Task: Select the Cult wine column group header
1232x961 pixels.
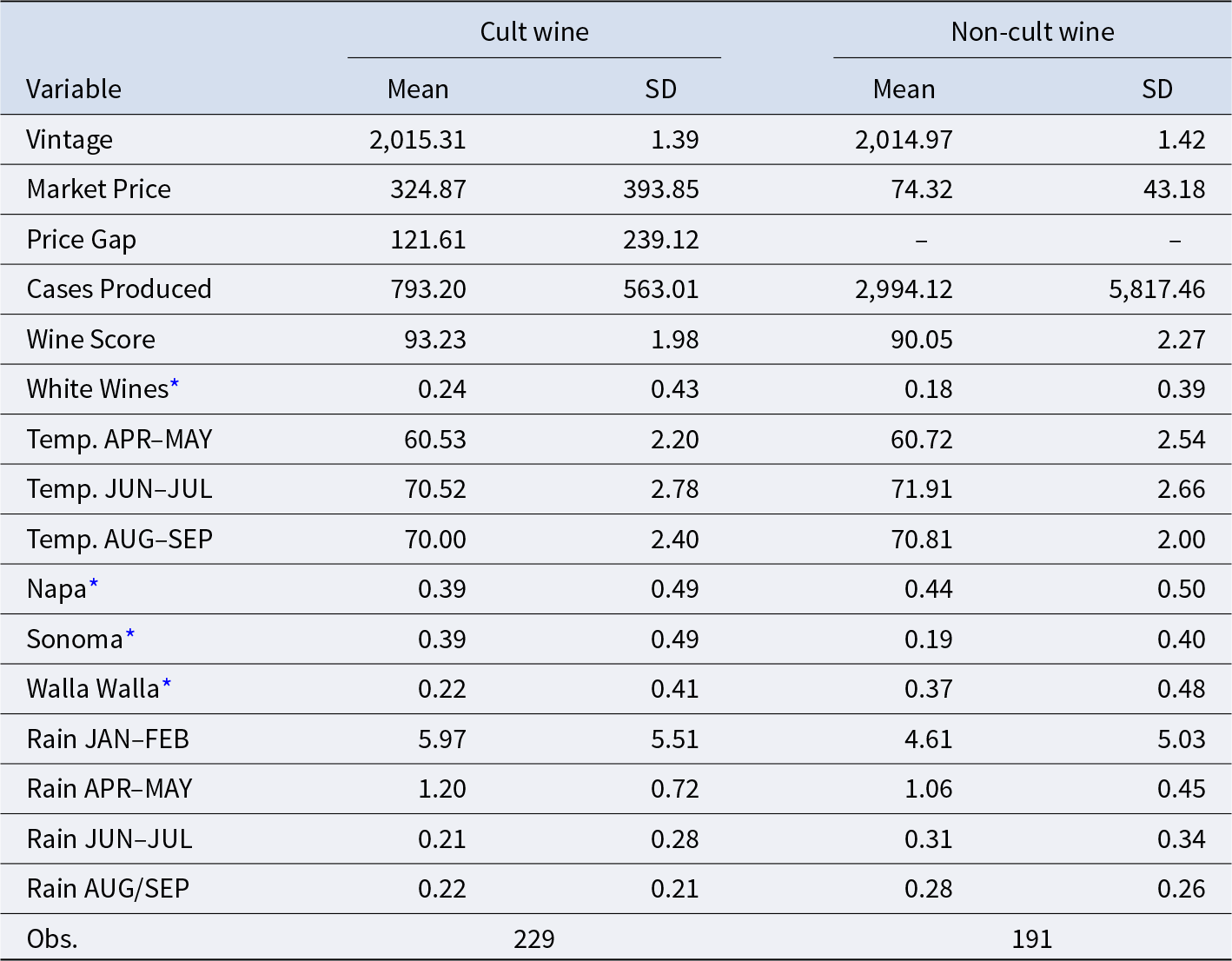Action: (x=534, y=32)
